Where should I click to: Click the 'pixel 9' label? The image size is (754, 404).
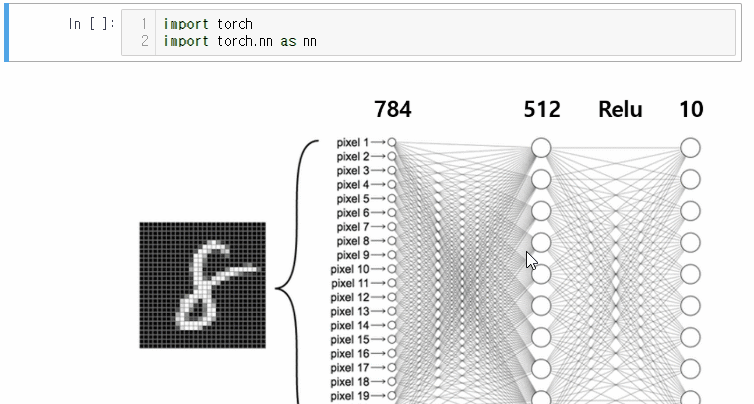pos(352,255)
